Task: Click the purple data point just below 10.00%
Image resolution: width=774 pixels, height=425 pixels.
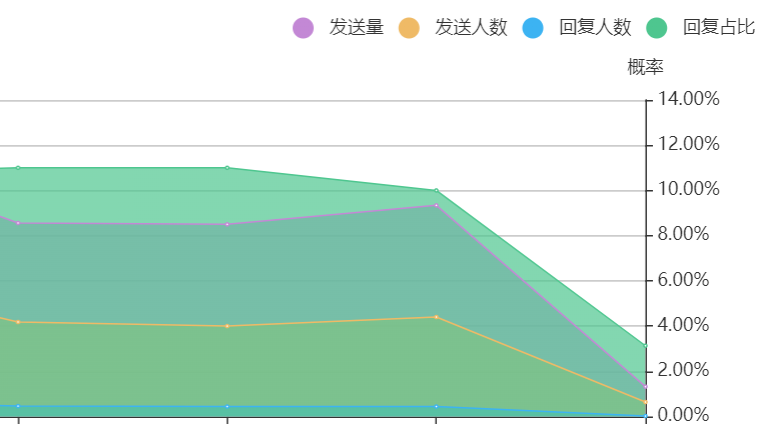Action: 436,205
